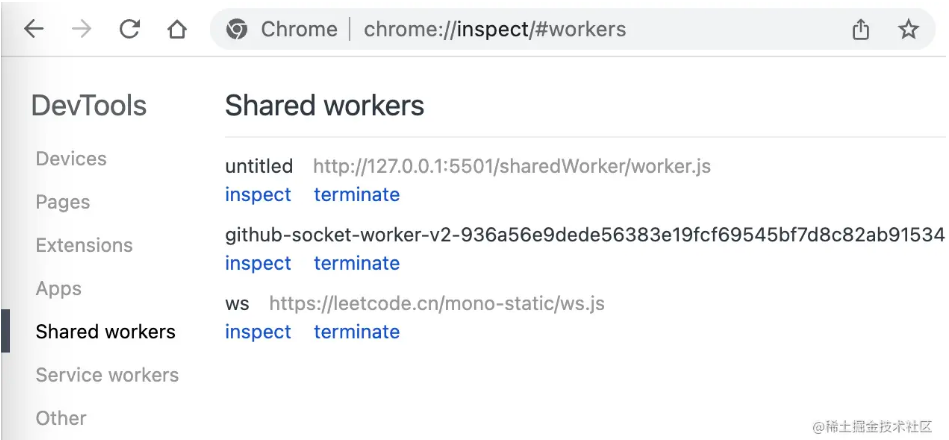Viewport: 949px width, 440px height.
Task: Open the Other section
Action: pyautogui.click(x=61, y=418)
